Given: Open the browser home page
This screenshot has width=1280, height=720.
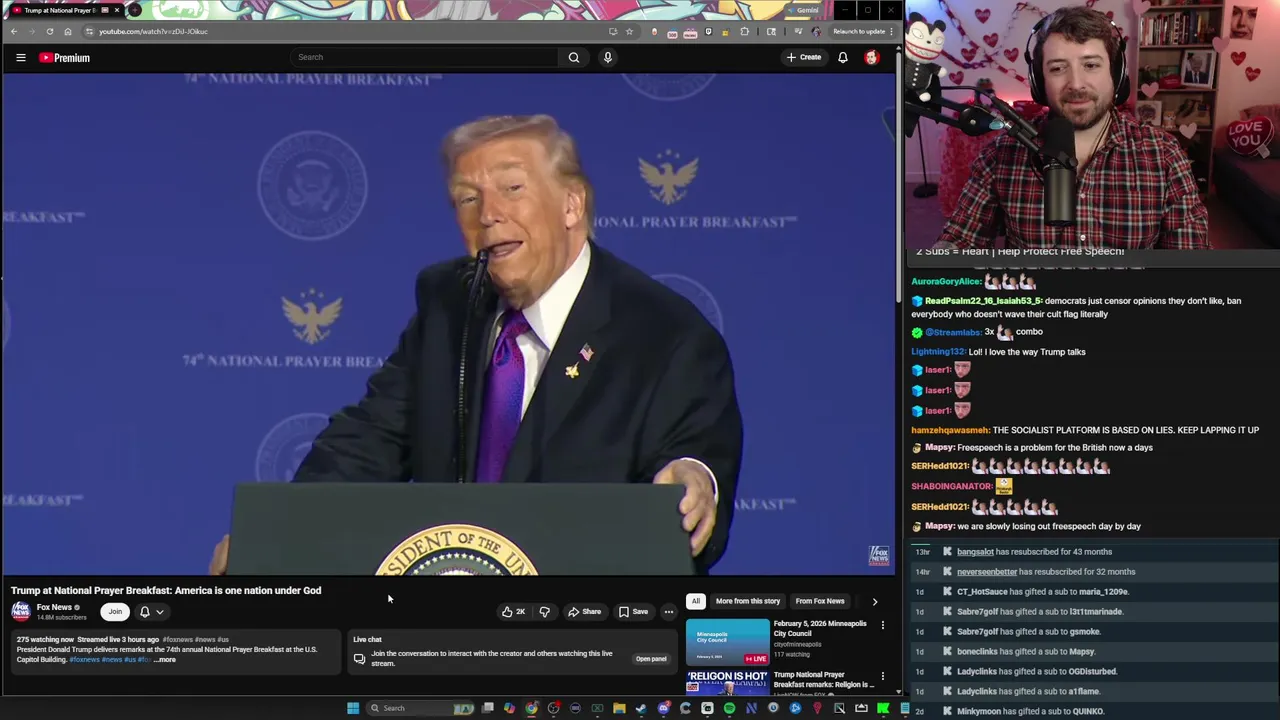Looking at the screenshot, I should (68, 31).
